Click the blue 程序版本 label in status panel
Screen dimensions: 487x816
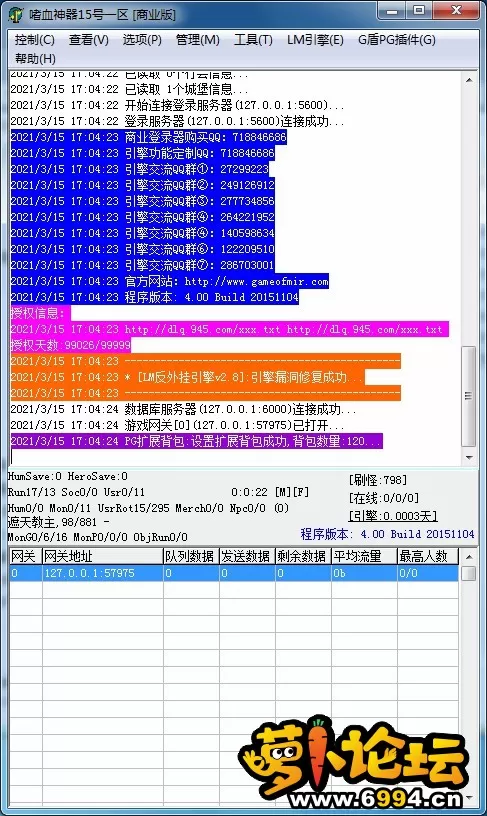tap(387, 534)
